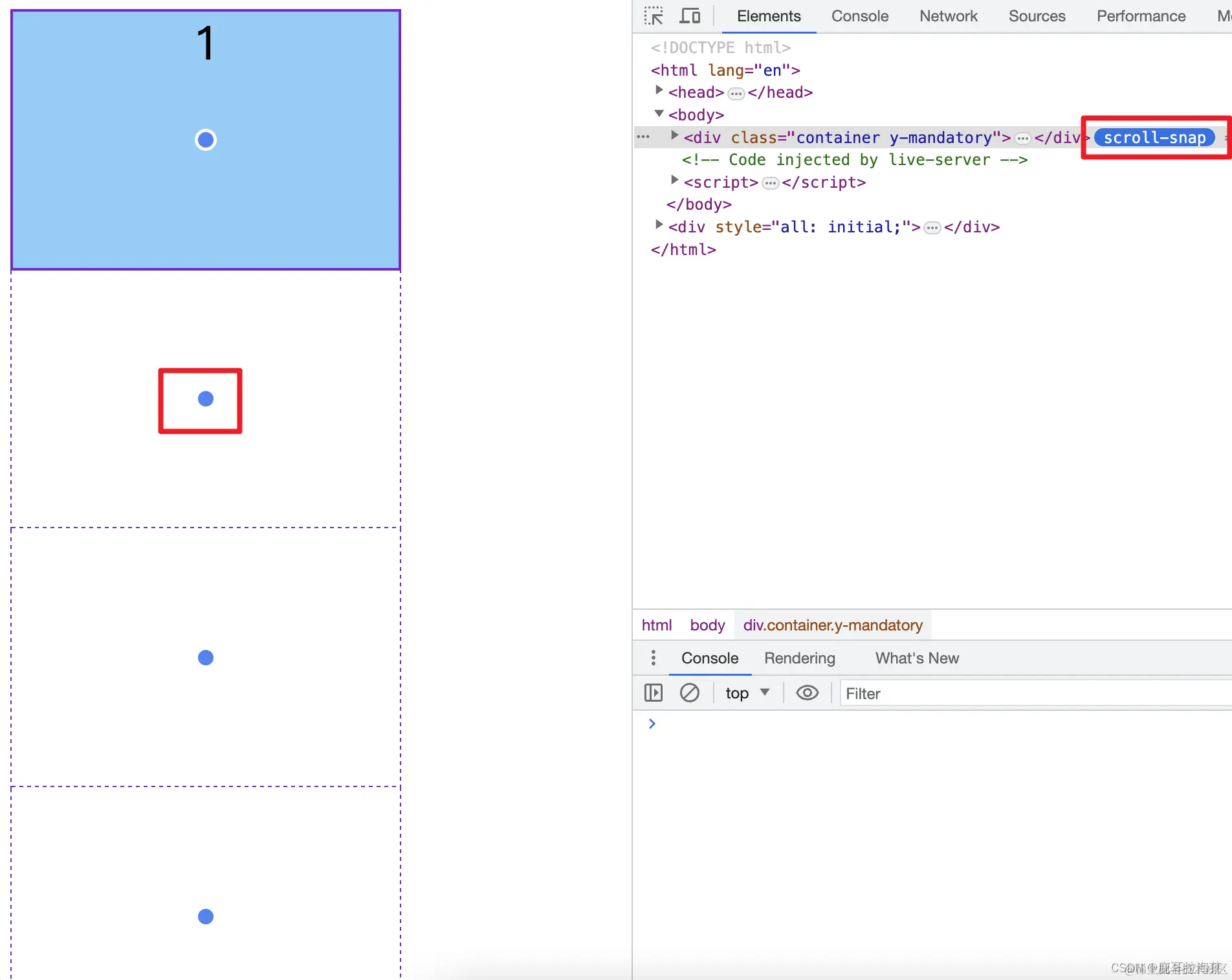Select the closing body tag line

(699, 205)
